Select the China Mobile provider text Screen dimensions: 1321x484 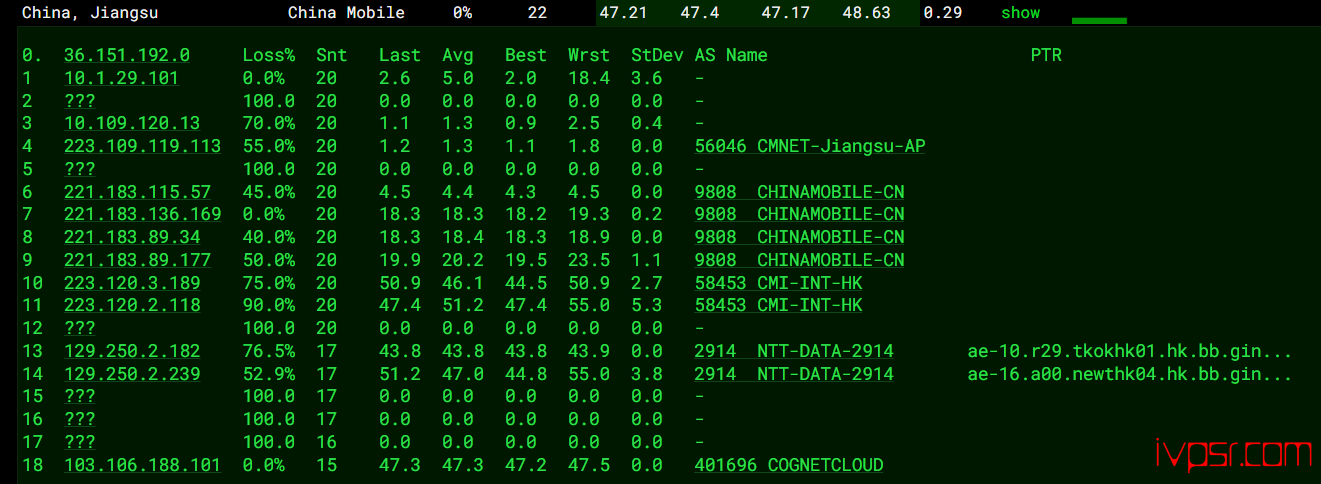(346, 13)
